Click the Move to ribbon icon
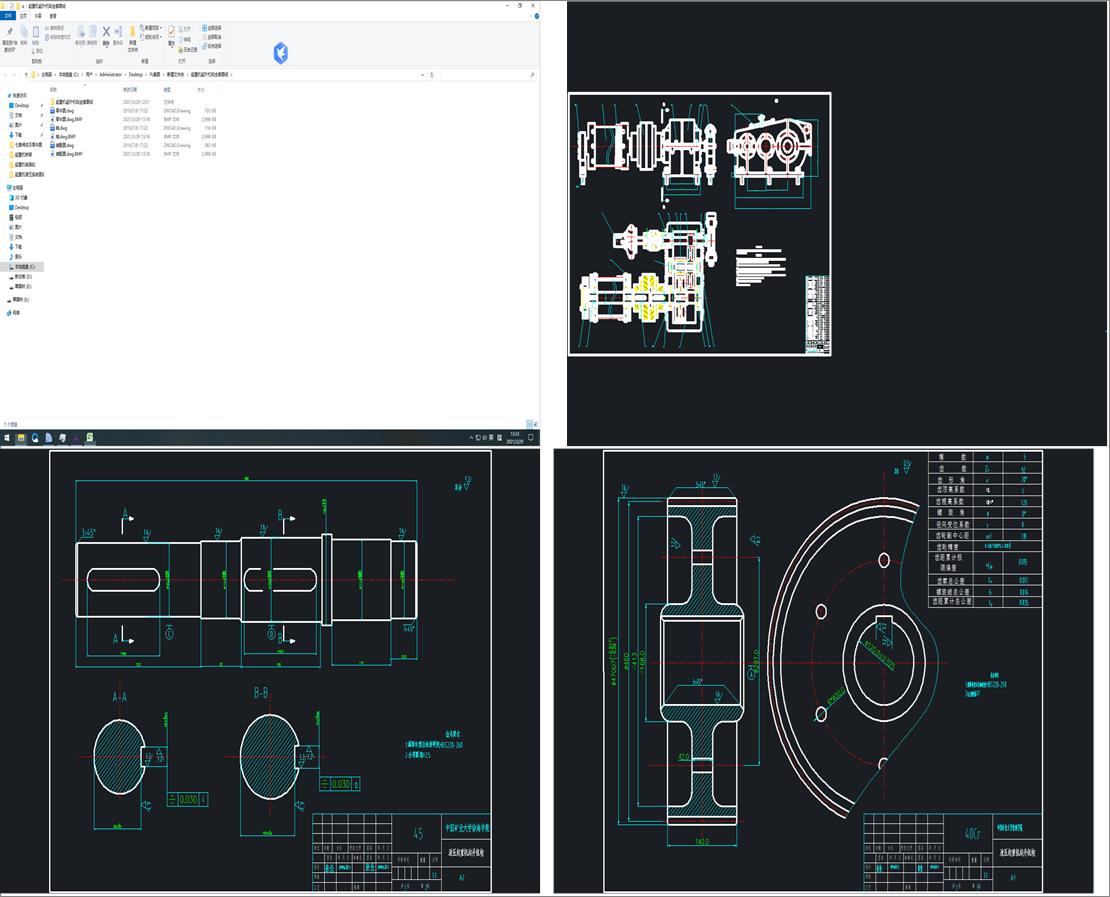This screenshot has width=1110, height=897. pyautogui.click(x=80, y=35)
